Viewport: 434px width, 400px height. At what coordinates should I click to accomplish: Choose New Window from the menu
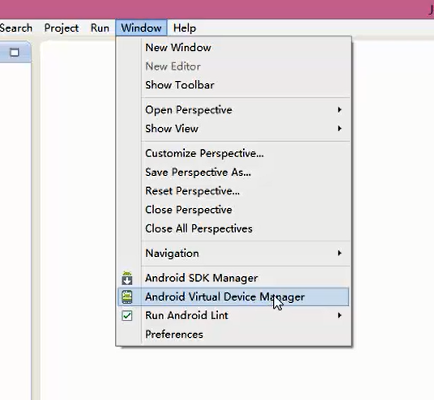coord(233,47)
